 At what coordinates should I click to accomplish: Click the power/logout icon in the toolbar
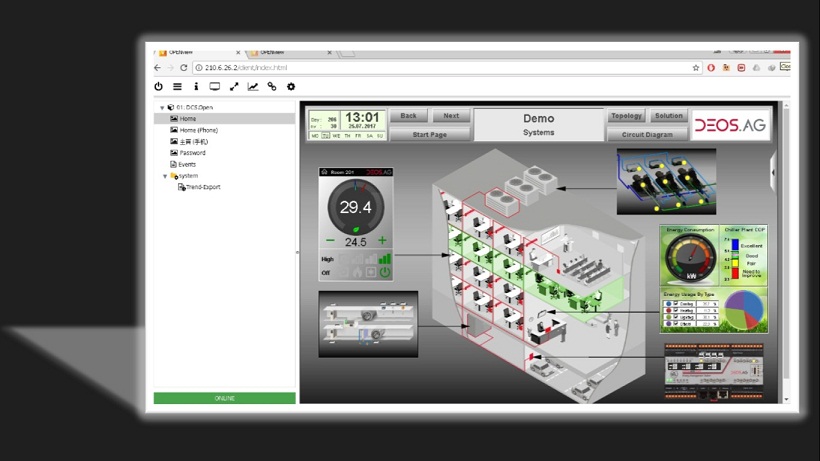click(x=158, y=87)
